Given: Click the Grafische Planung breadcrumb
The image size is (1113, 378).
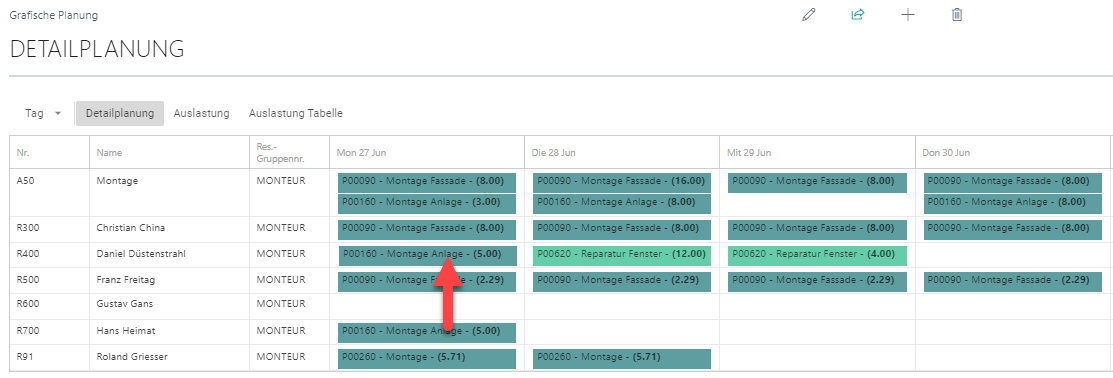Looking at the screenshot, I should click(x=54, y=15).
